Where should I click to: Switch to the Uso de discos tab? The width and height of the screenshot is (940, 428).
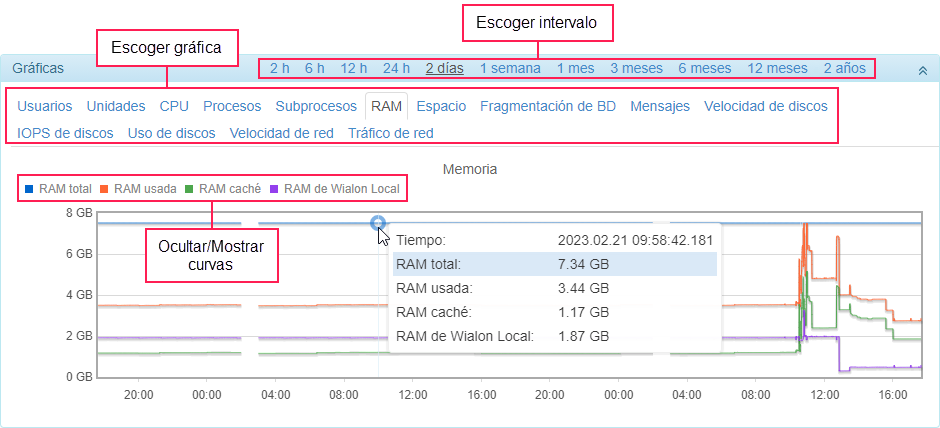(x=171, y=132)
